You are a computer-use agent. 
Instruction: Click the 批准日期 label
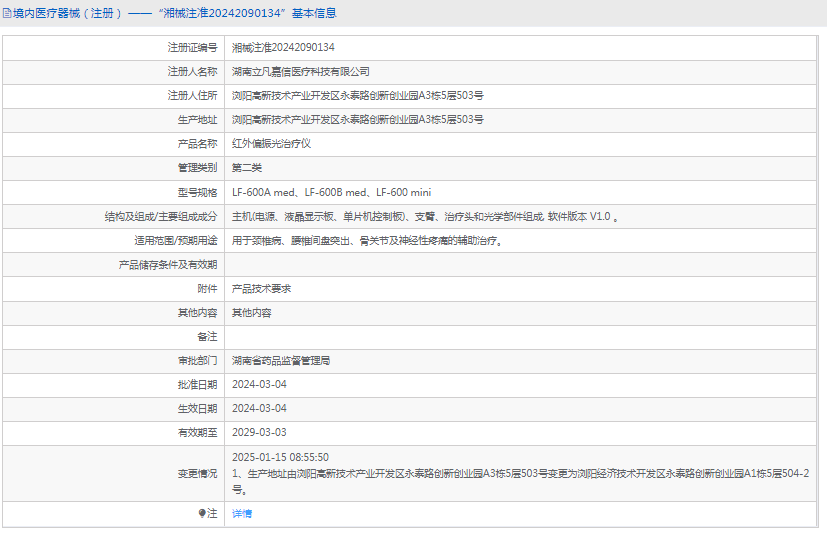197,385
